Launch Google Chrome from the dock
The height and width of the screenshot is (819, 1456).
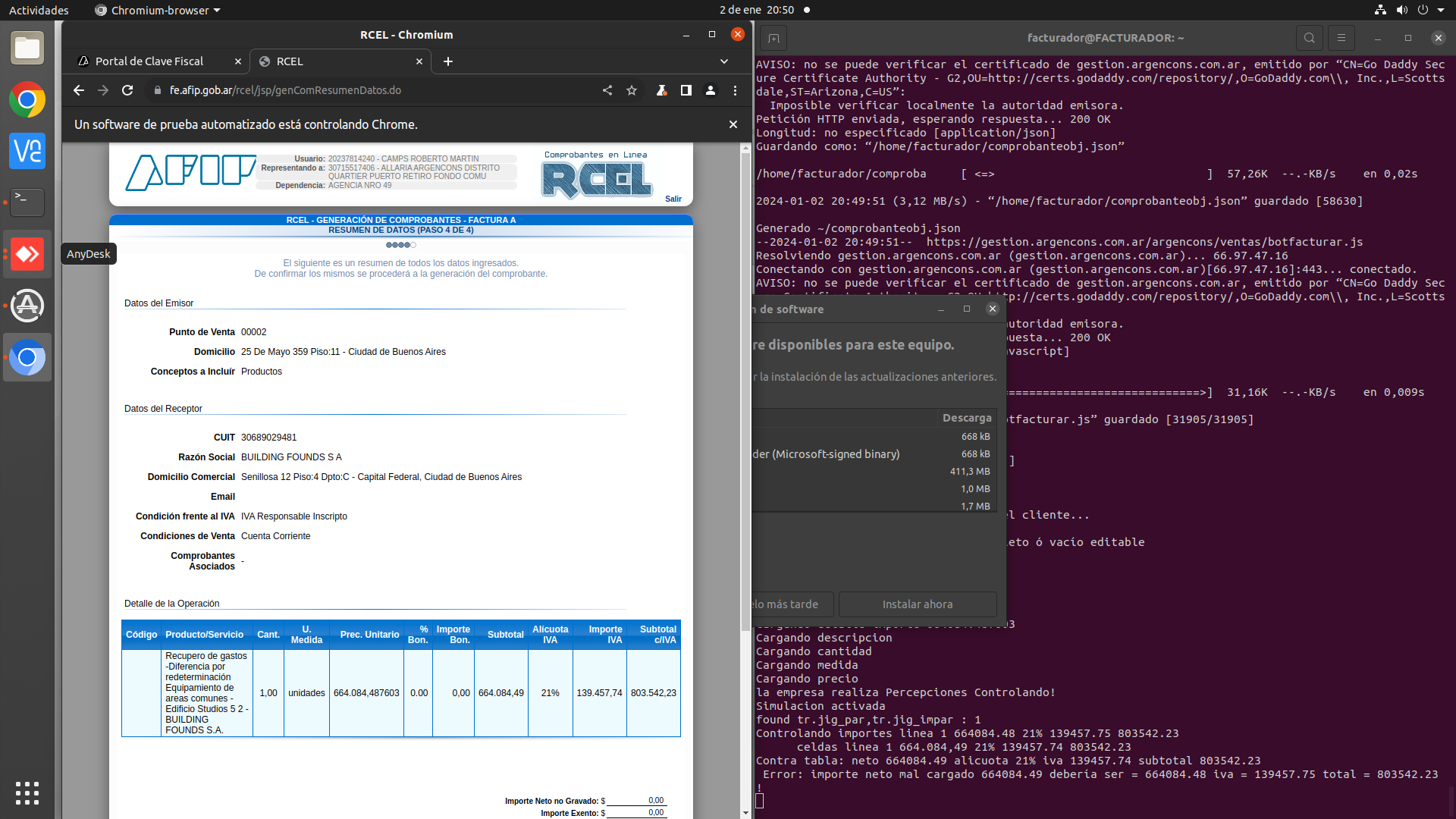pyautogui.click(x=27, y=100)
